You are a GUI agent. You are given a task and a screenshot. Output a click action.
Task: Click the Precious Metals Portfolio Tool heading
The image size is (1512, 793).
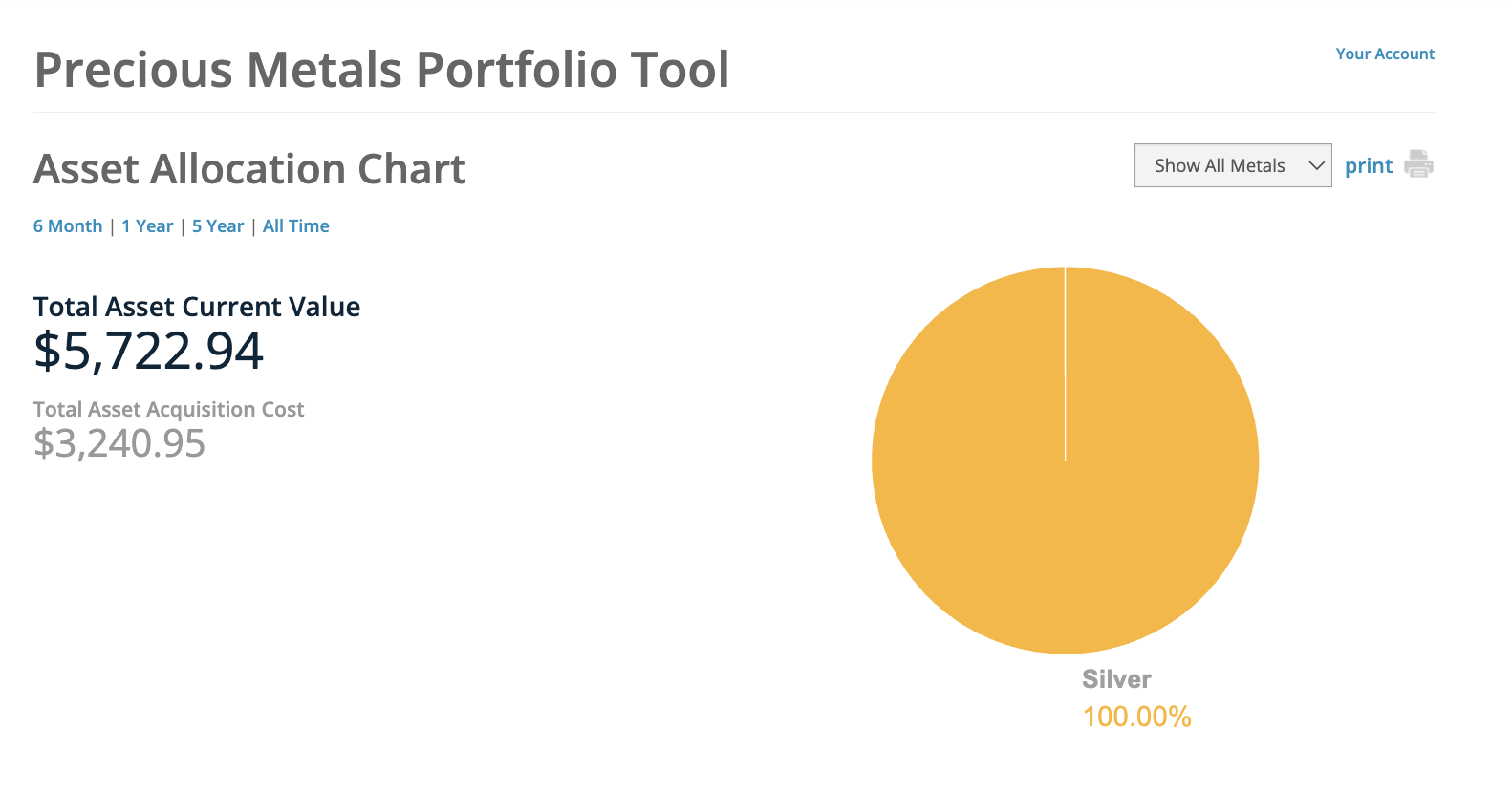381,69
